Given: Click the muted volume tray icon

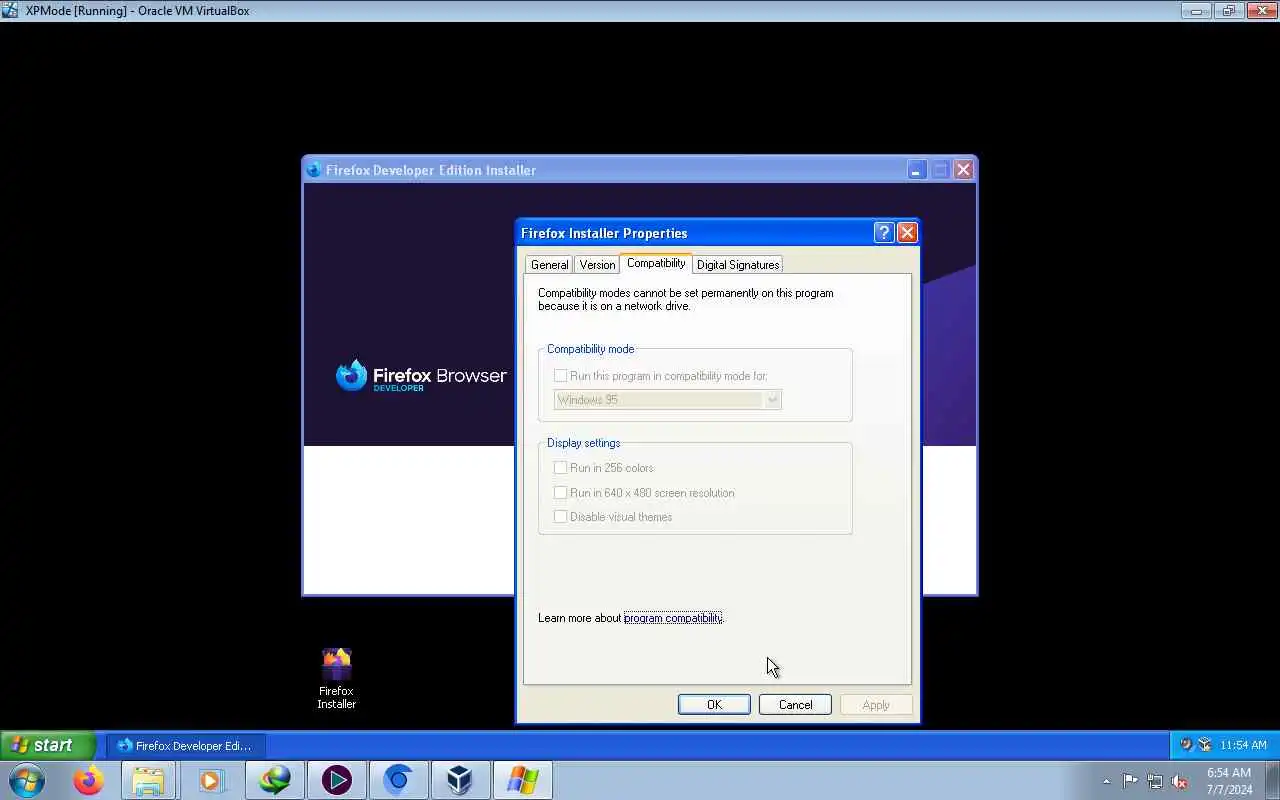Looking at the screenshot, I should coord(1180,781).
